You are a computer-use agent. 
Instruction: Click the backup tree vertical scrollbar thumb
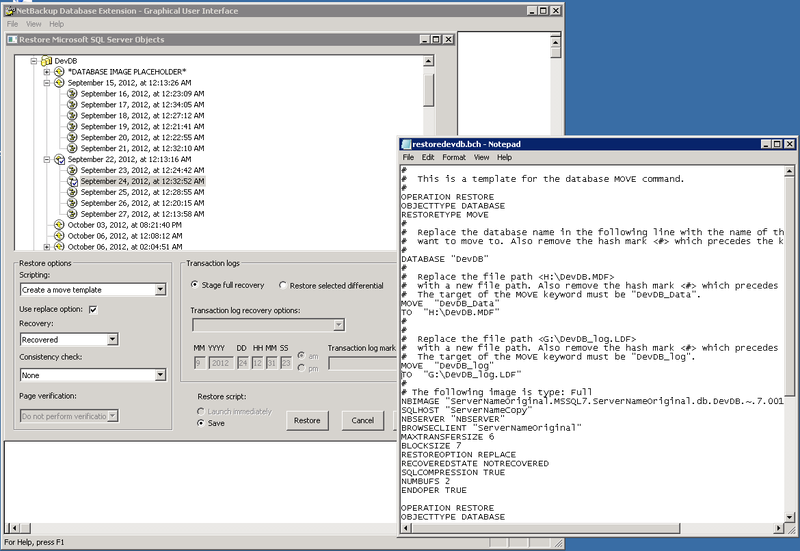click(x=429, y=90)
